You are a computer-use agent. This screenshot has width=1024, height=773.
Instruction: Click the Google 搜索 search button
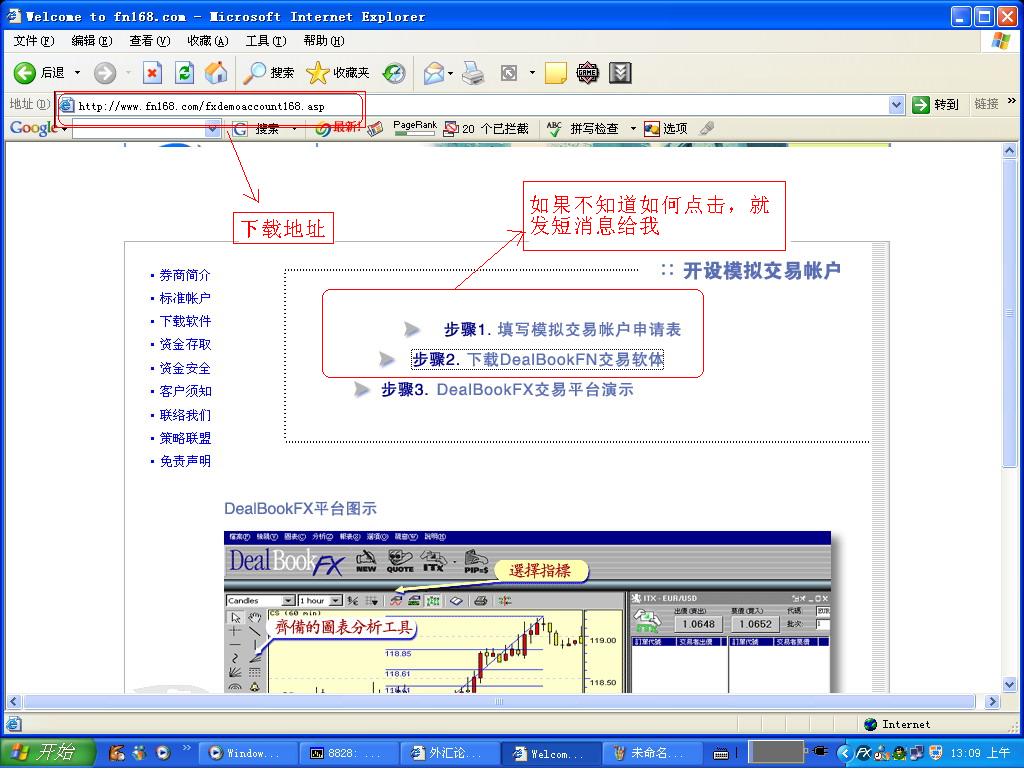pyautogui.click(x=259, y=129)
